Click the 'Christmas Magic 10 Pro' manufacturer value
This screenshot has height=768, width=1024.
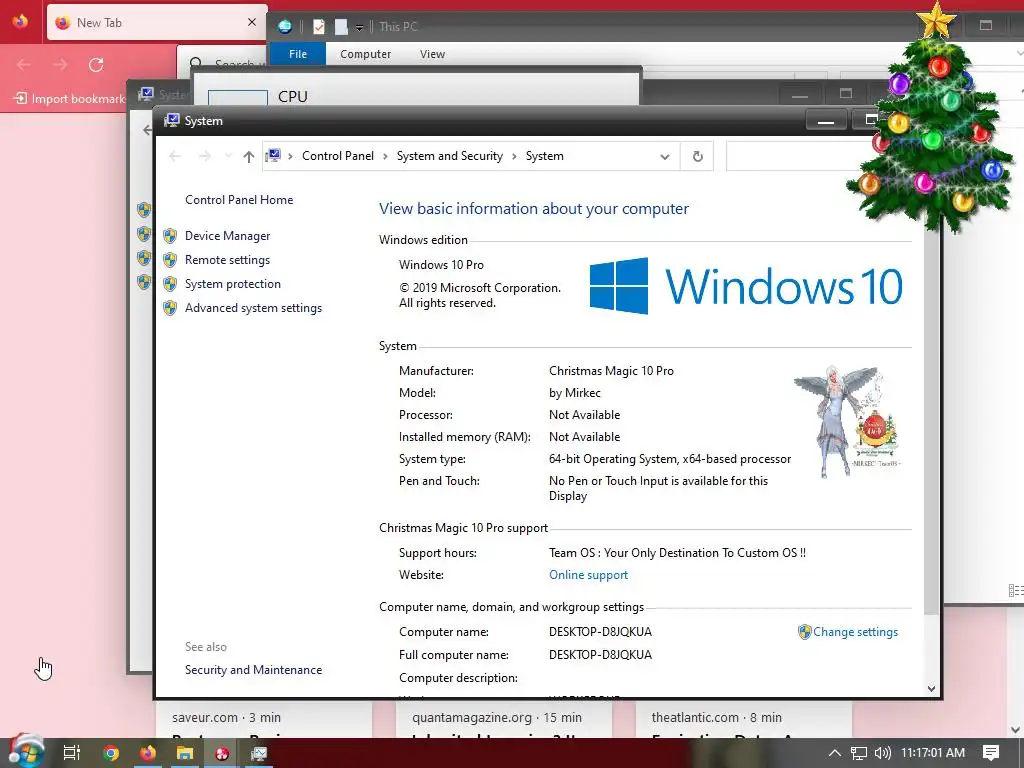(x=611, y=371)
